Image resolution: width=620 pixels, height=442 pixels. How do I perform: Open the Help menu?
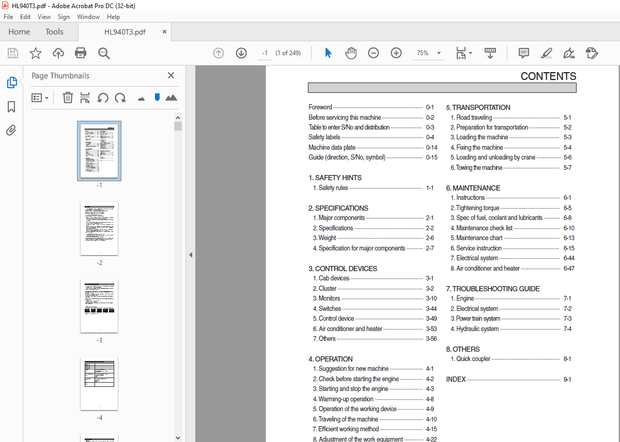(113, 17)
